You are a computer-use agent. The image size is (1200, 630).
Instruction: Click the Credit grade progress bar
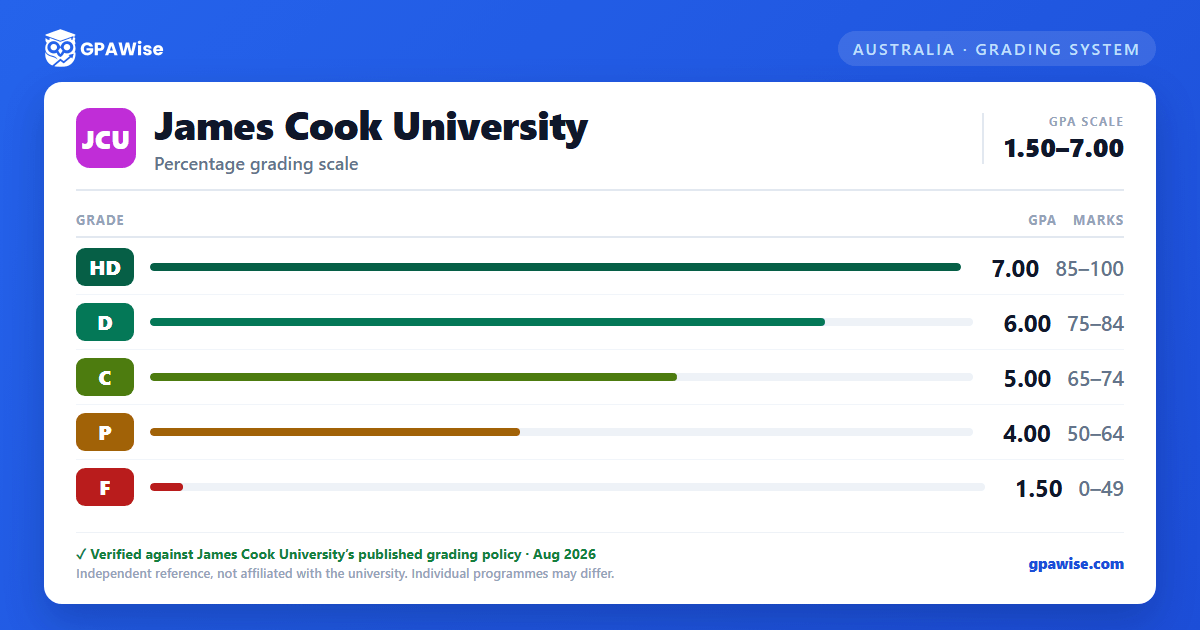pyautogui.click(x=413, y=377)
